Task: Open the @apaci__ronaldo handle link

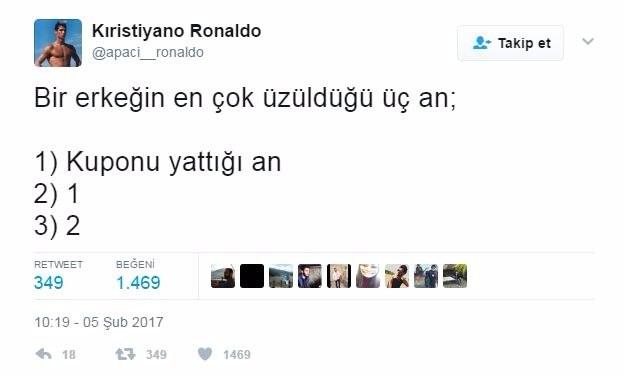Action: point(148,52)
